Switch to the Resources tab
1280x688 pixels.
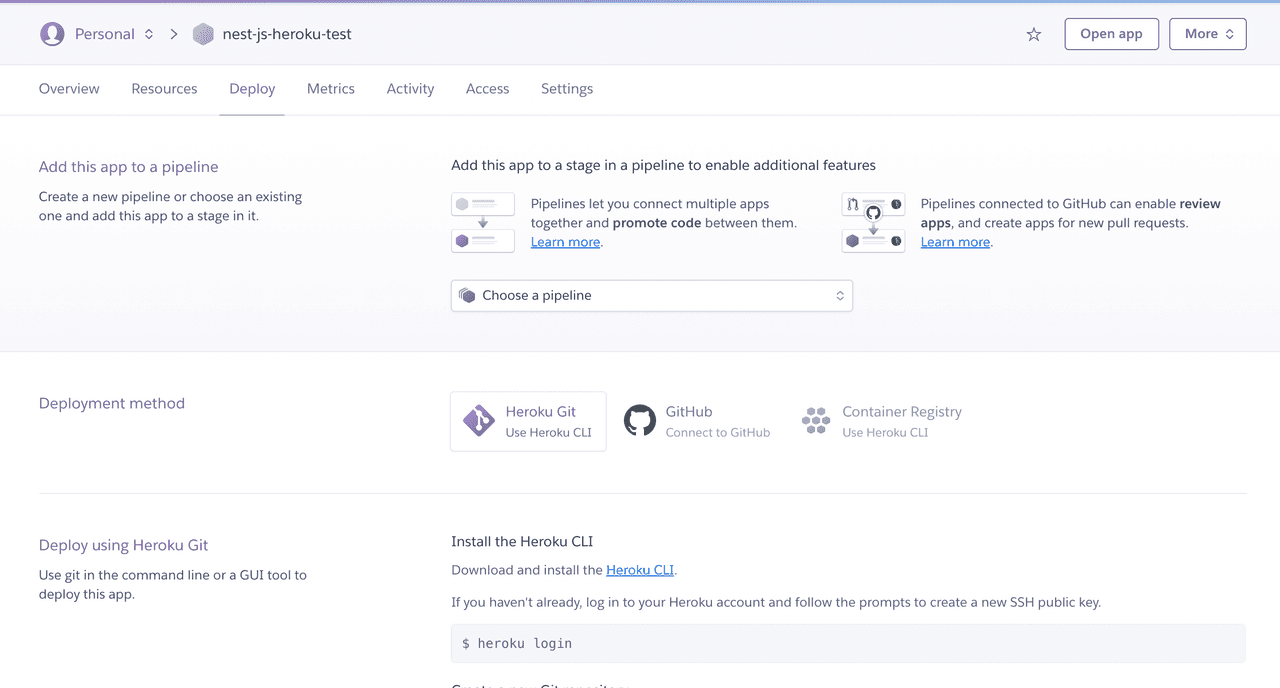[164, 89]
